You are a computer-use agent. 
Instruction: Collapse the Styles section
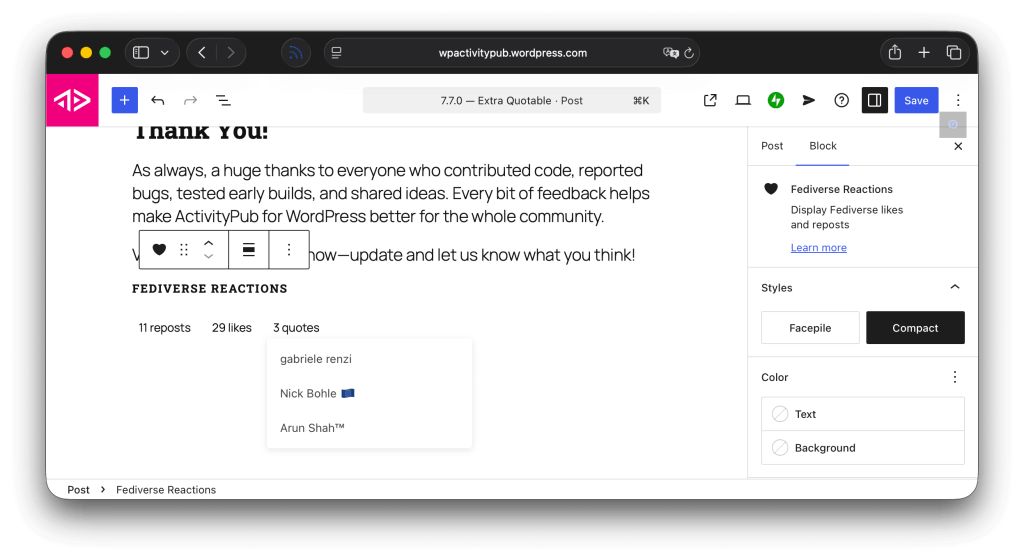pos(954,287)
